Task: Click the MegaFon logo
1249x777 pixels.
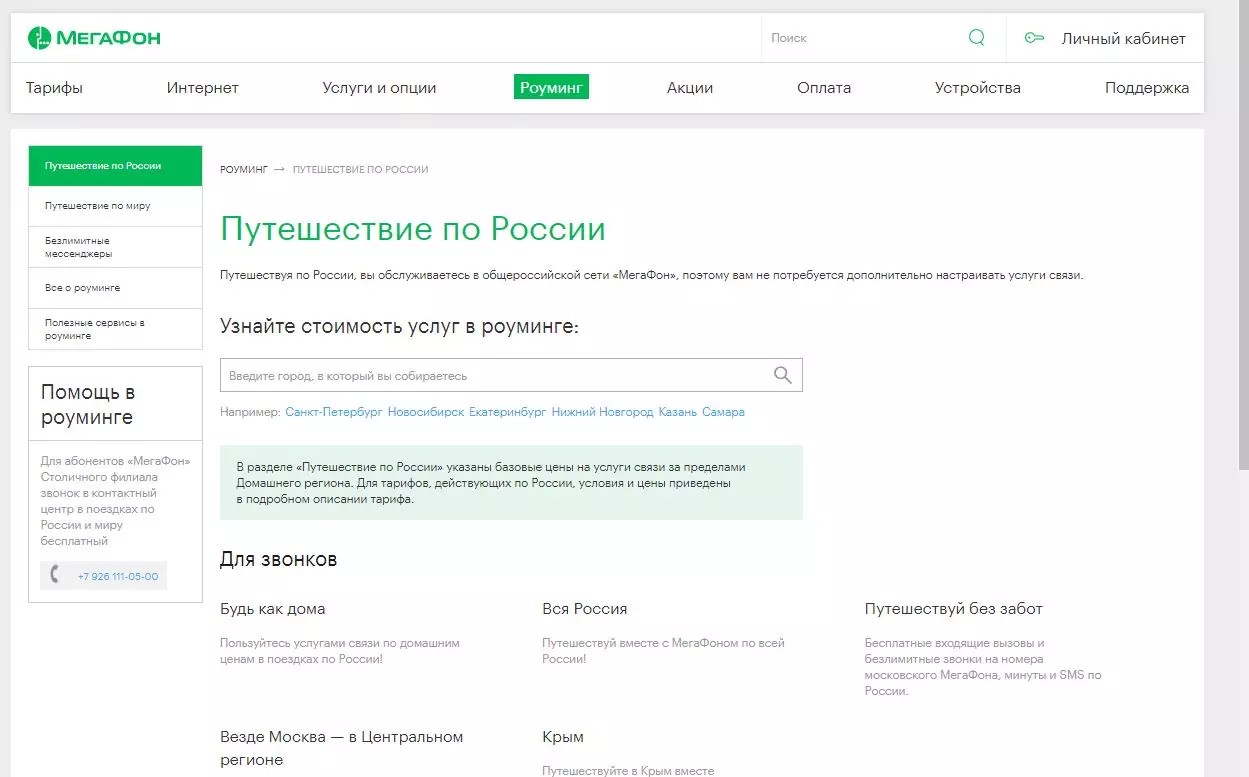Action: tap(94, 38)
